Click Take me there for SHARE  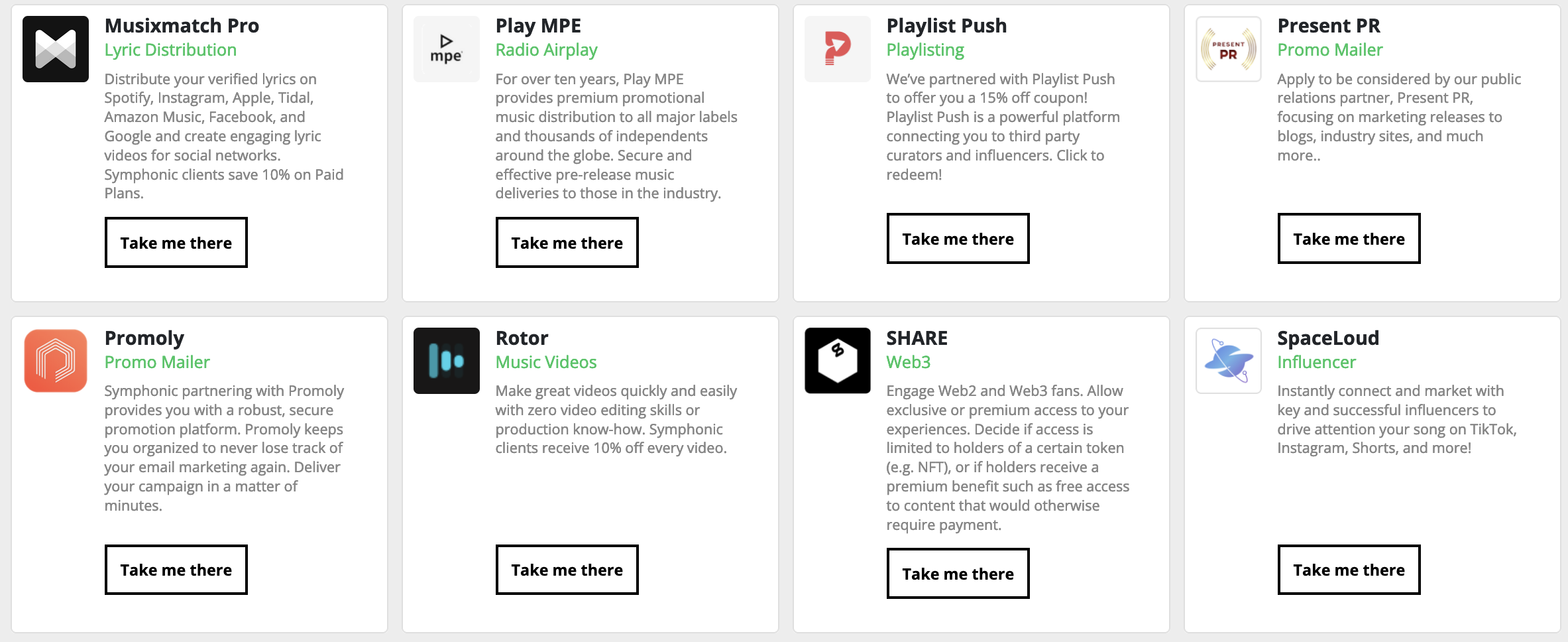(958, 574)
